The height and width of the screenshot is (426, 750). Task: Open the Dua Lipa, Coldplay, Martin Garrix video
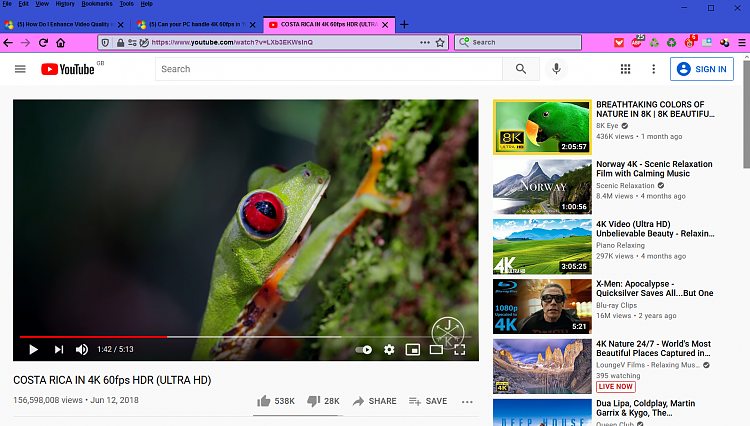pyautogui.click(x=646, y=408)
